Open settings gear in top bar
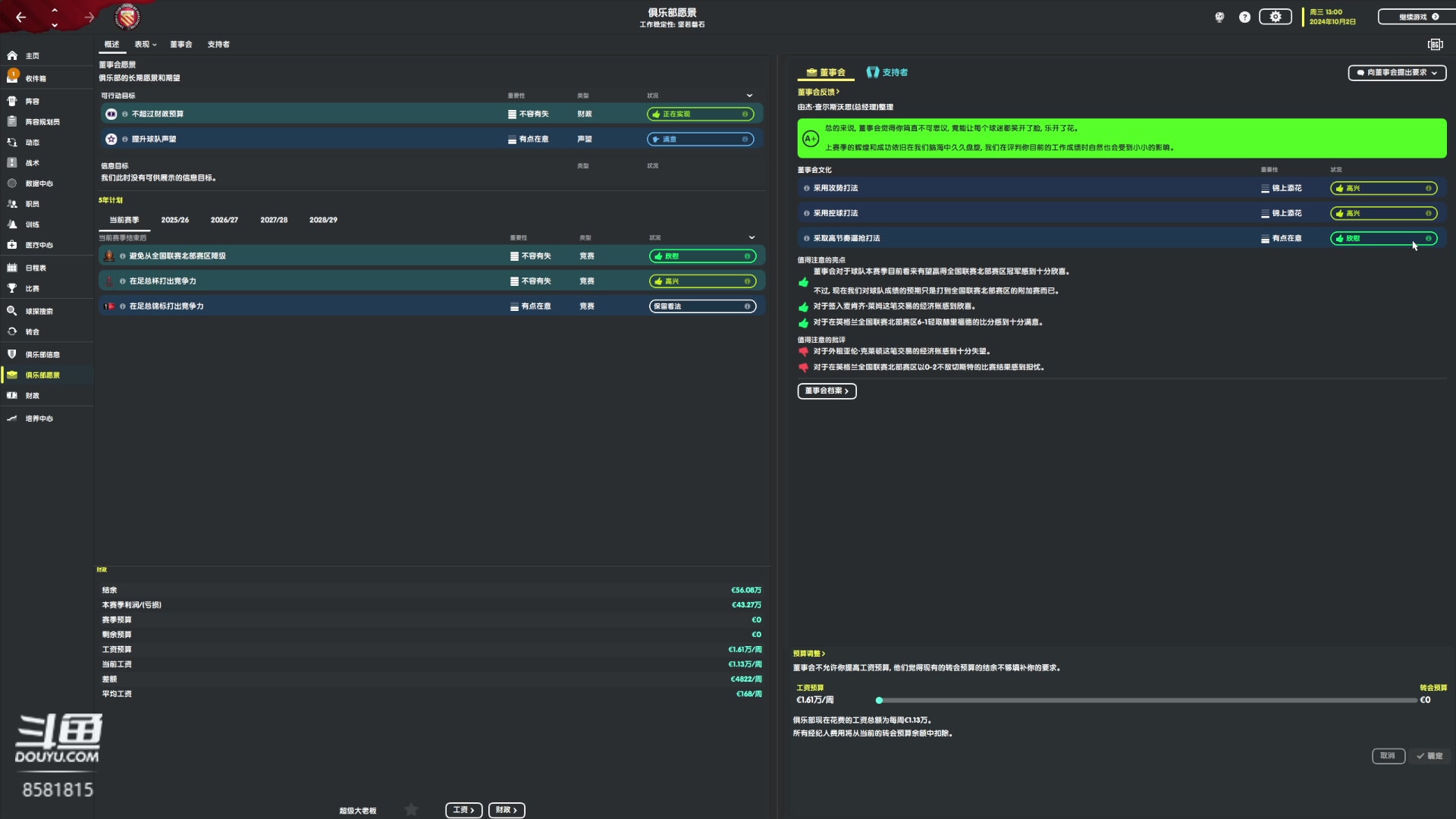 (x=1275, y=17)
